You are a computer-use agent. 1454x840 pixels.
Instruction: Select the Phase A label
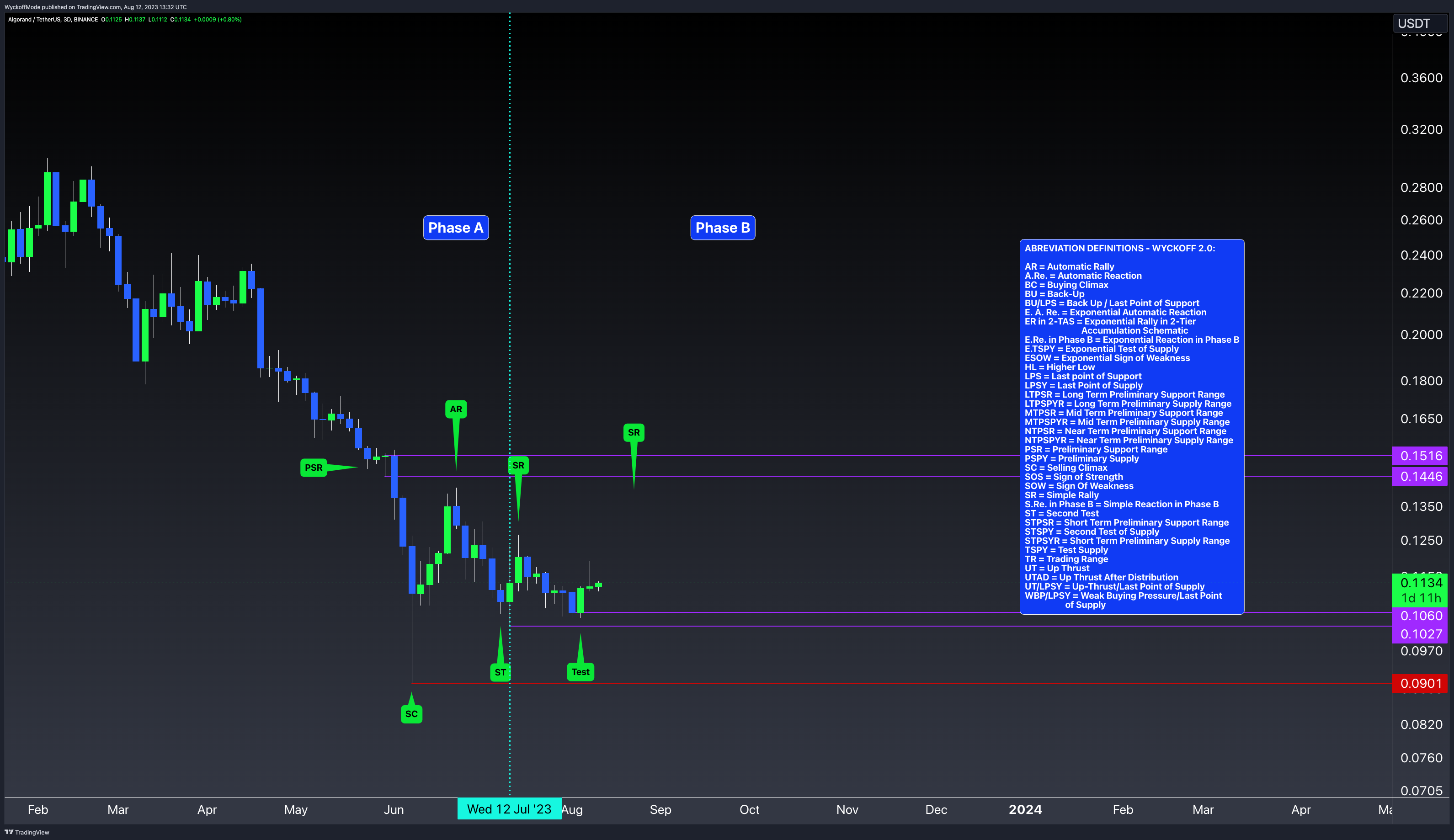pos(456,228)
